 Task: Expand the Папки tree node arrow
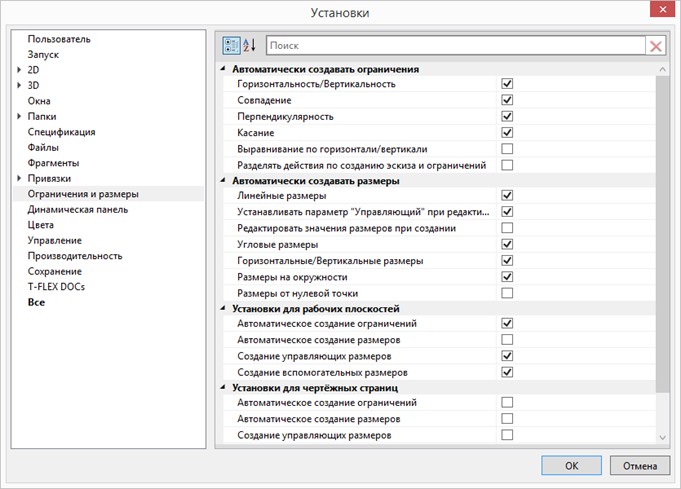coord(19,116)
